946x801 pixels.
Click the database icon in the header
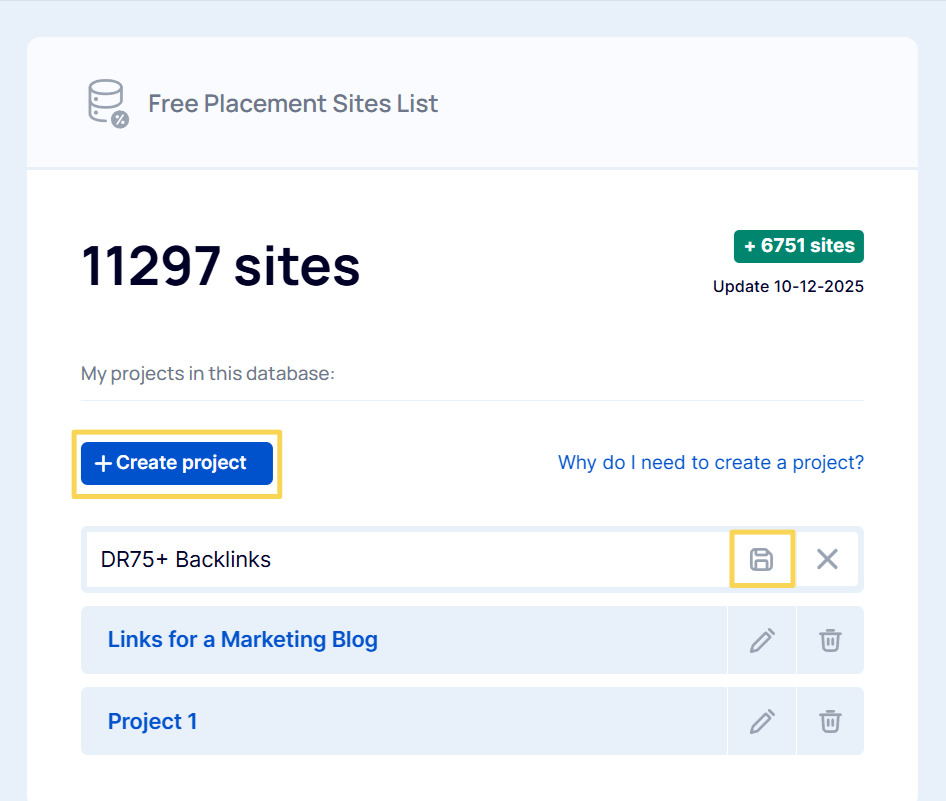coord(105,100)
